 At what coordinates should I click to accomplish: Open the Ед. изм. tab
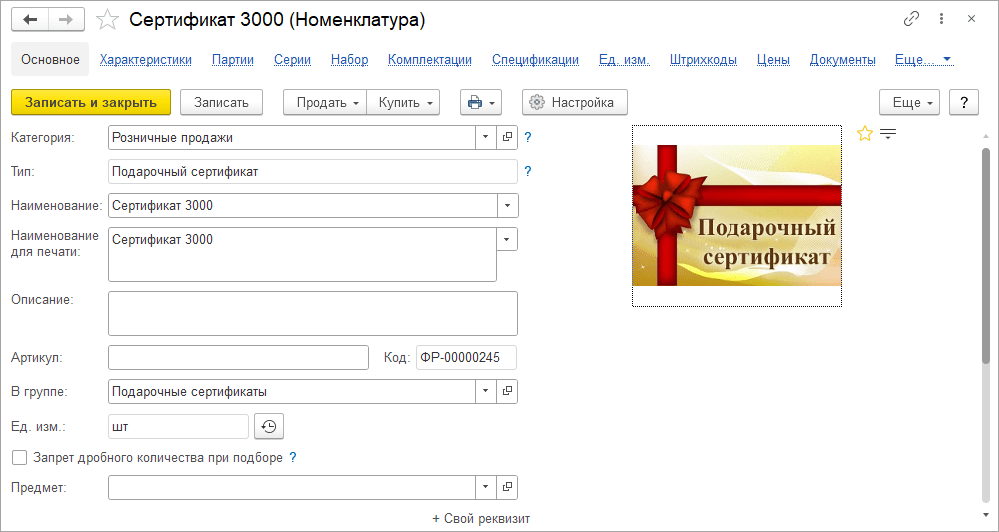[x=624, y=60]
